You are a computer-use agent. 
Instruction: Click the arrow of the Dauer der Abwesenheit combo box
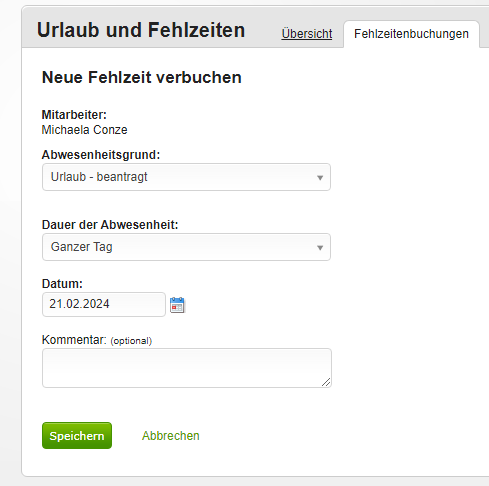(x=320, y=248)
